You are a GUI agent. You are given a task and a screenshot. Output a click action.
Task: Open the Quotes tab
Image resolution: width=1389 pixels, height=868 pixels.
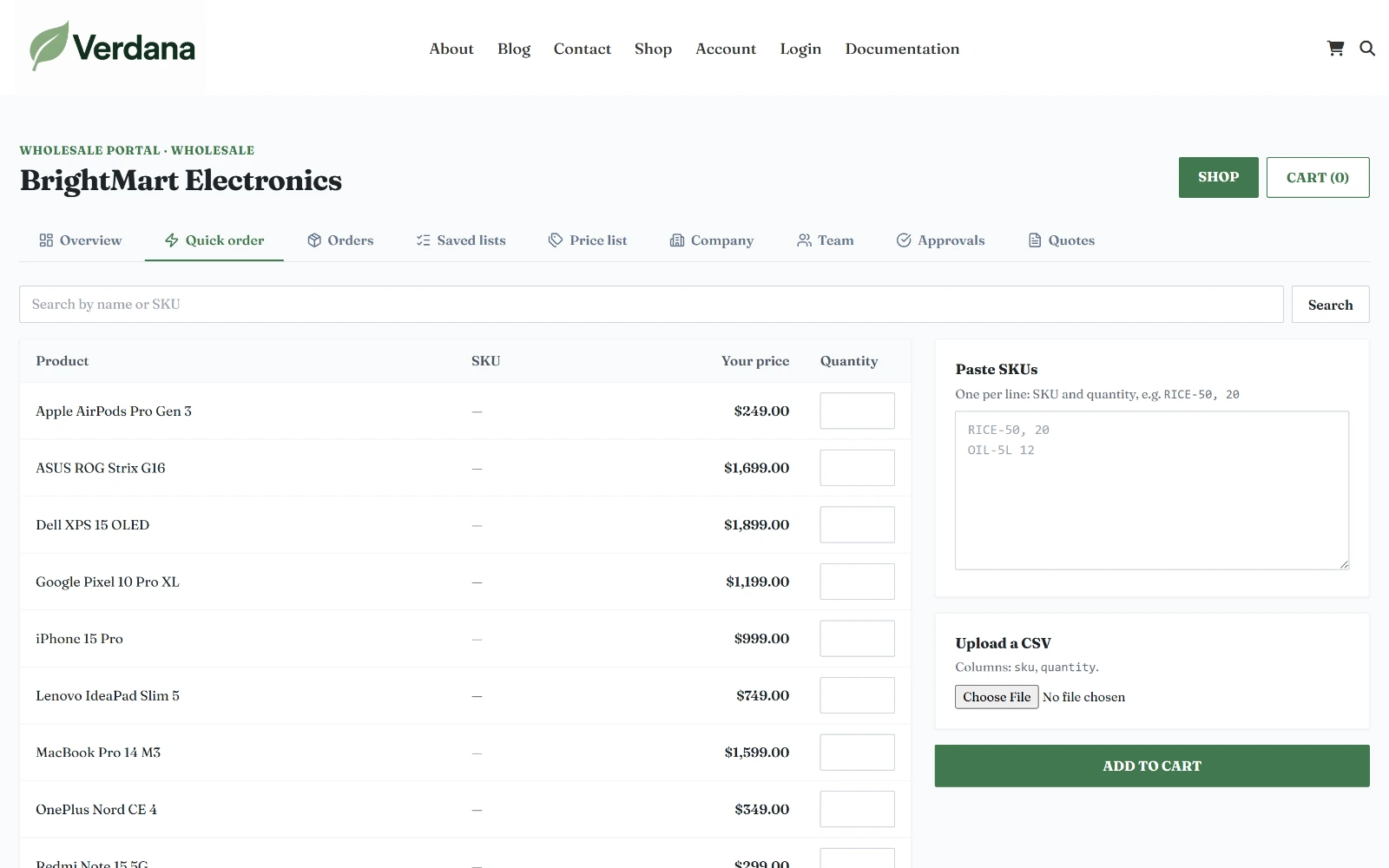coord(1062,240)
